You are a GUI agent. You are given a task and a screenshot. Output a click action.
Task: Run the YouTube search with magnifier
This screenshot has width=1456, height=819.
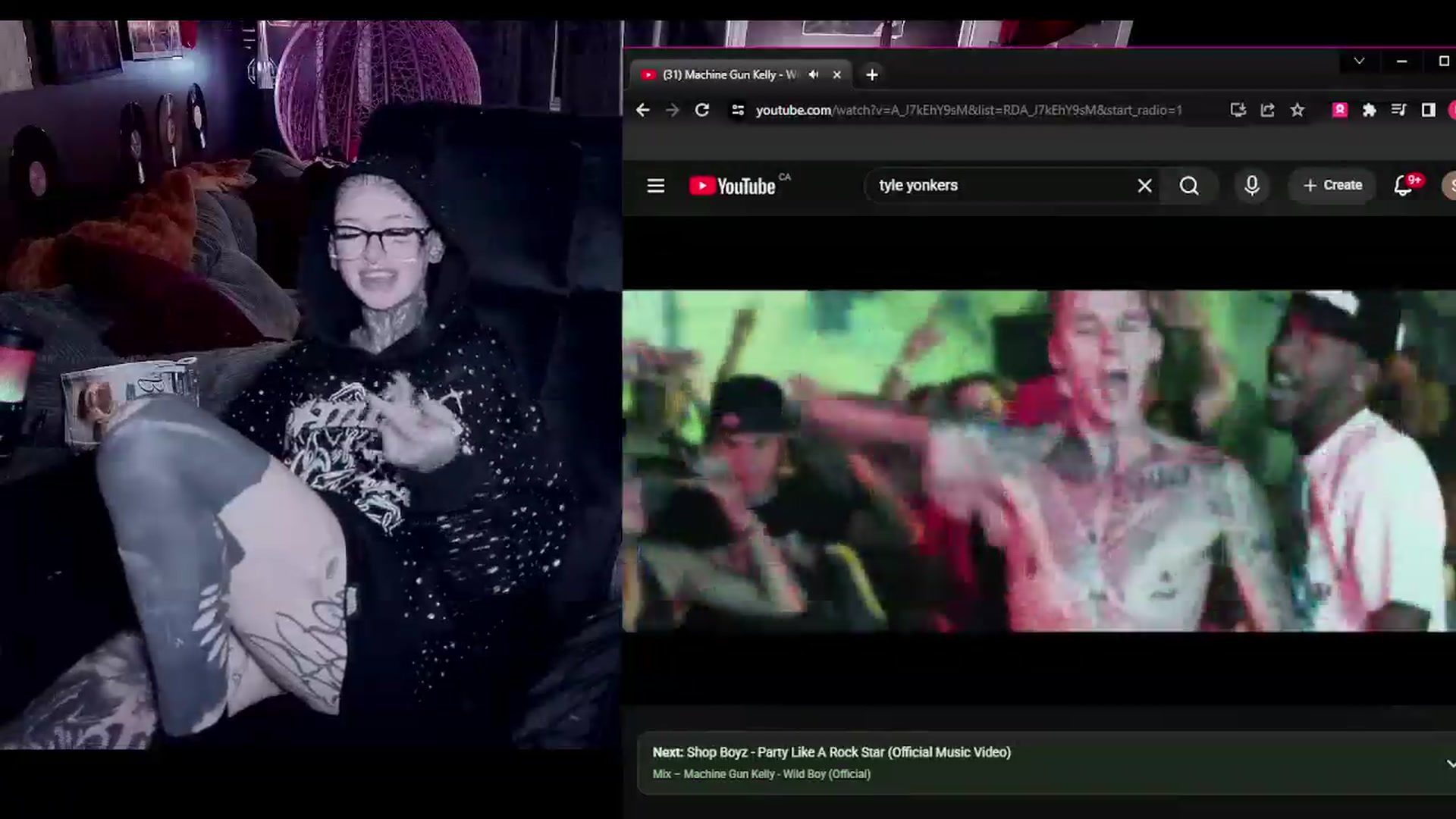click(1189, 186)
